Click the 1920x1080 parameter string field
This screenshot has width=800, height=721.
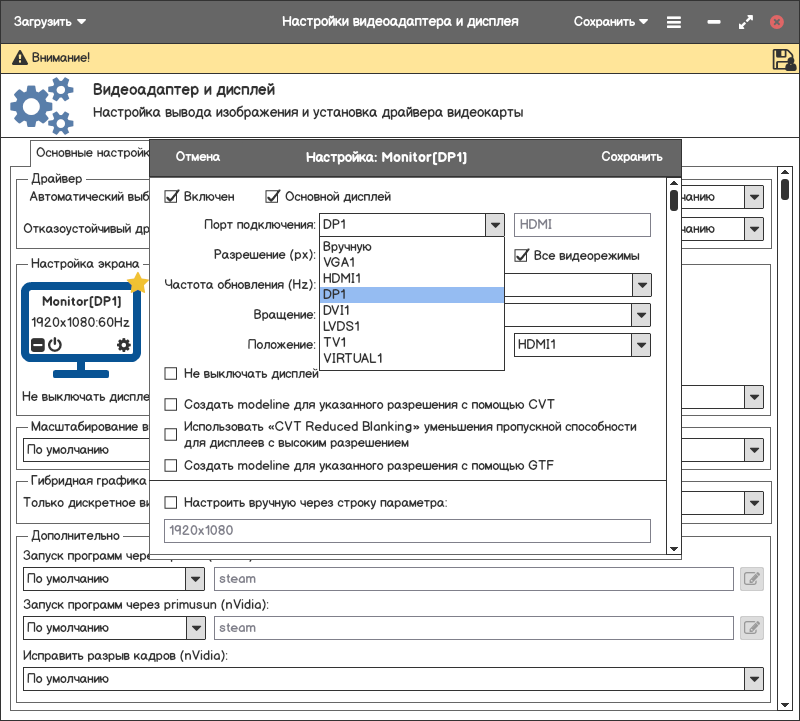coord(407,530)
